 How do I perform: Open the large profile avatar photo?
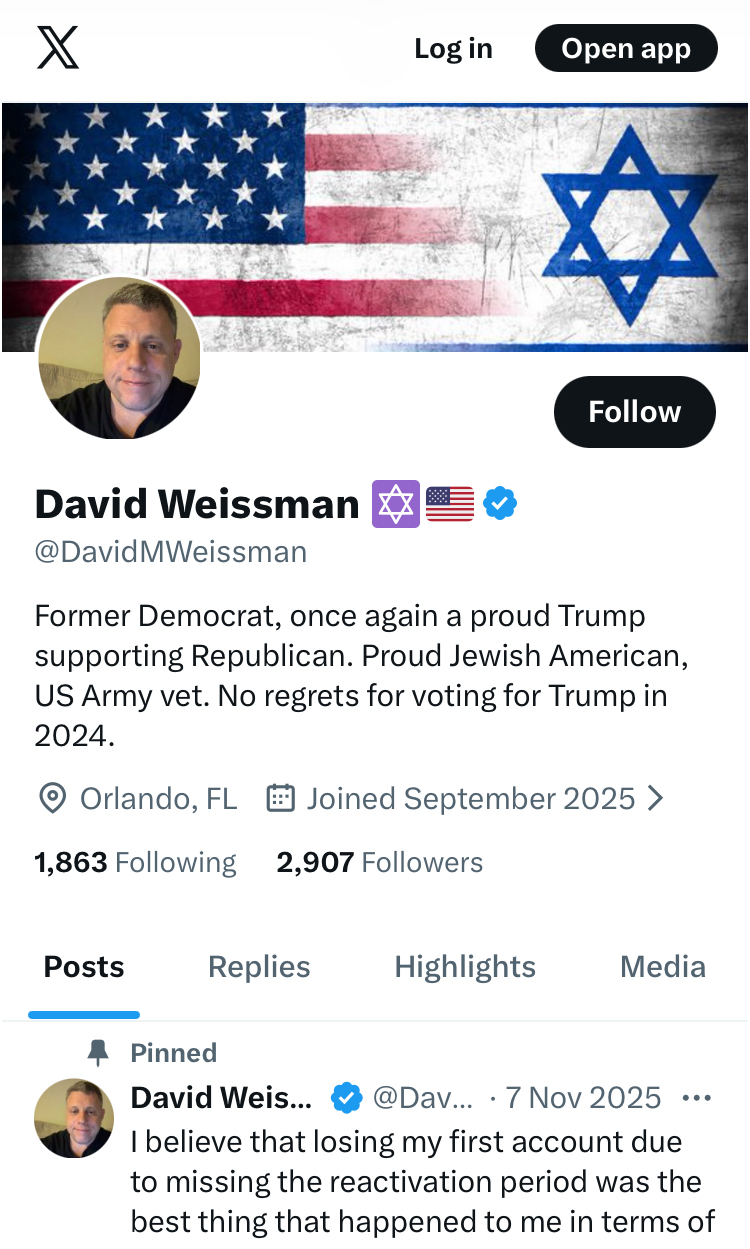pyautogui.click(x=119, y=359)
